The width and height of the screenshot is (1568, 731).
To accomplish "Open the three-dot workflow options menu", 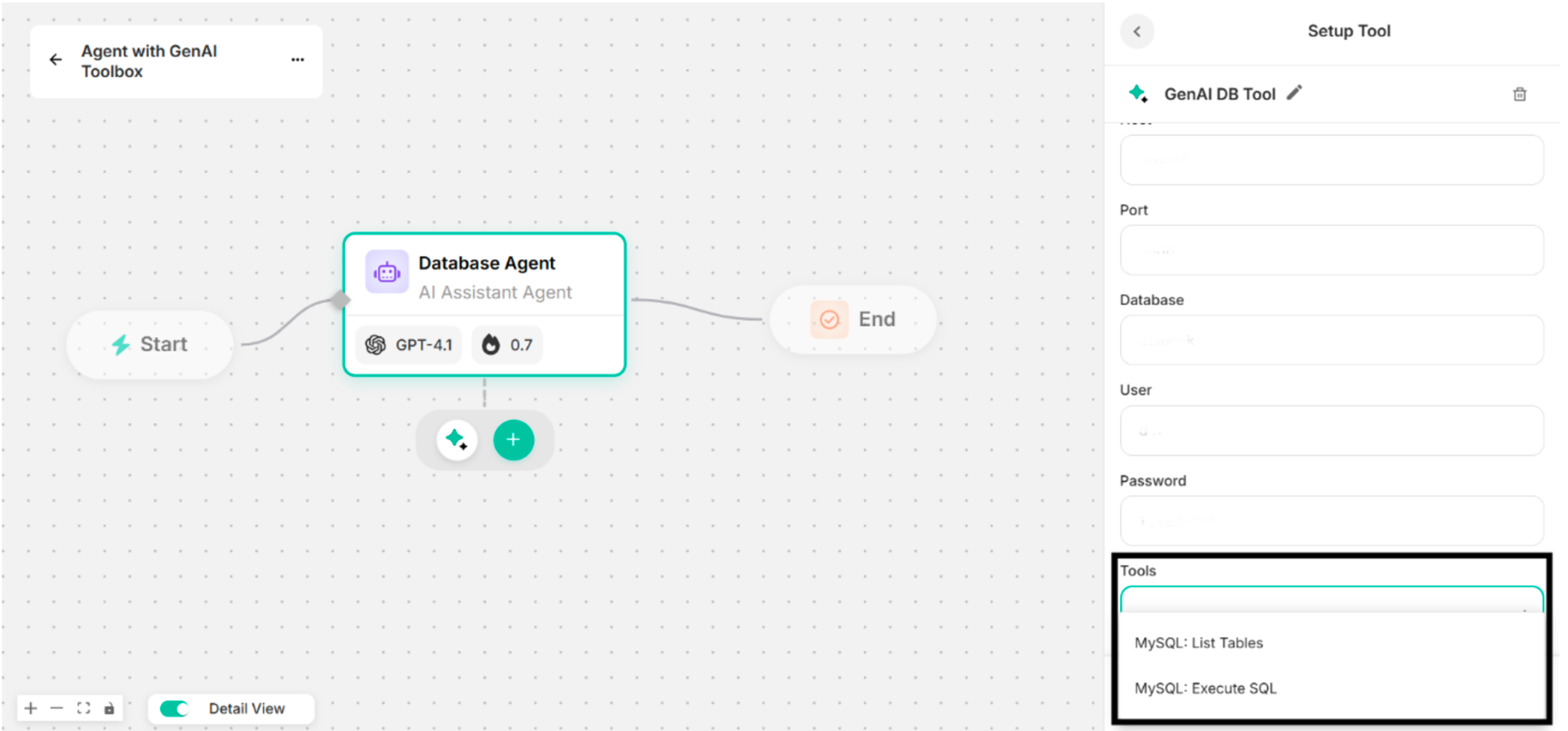I will (298, 60).
